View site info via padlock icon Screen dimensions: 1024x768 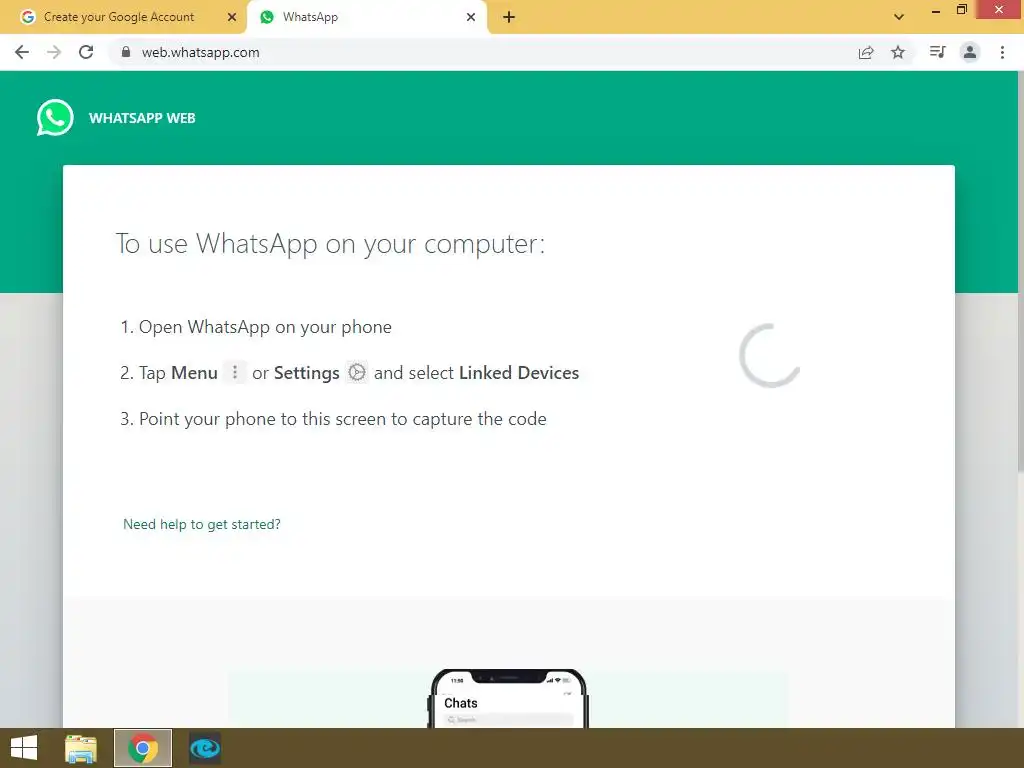click(x=126, y=52)
